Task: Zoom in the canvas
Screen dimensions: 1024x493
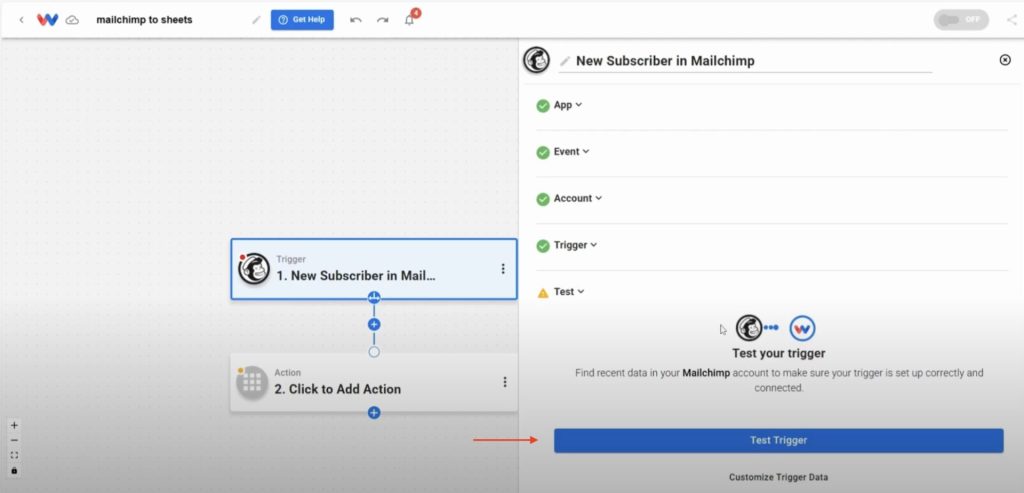Action: click(14, 425)
